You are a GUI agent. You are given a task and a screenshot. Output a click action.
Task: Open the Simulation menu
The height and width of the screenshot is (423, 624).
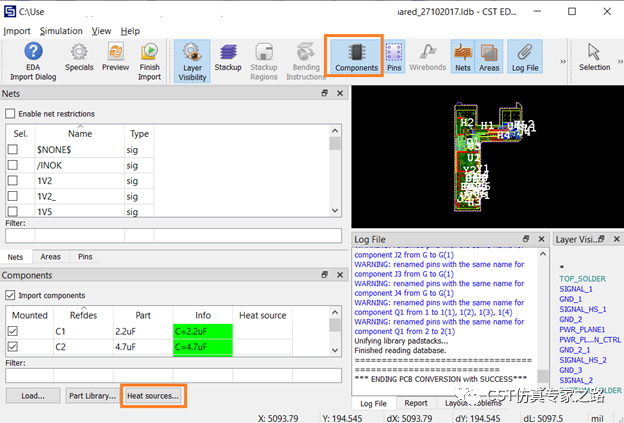pyautogui.click(x=61, y=31)
